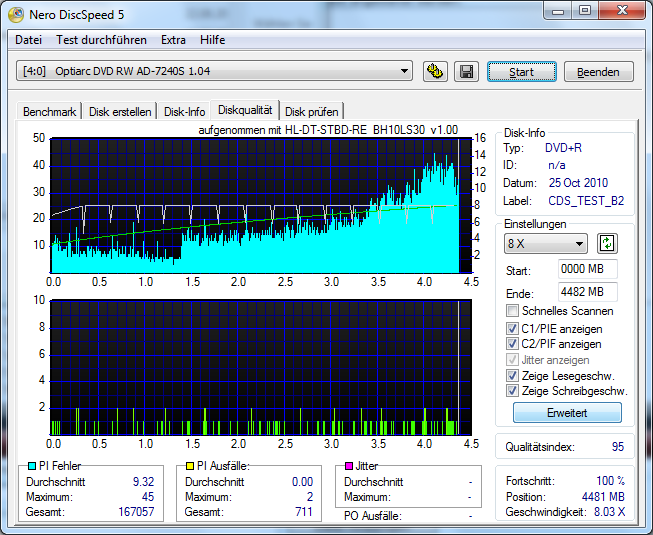
Task: Click the Position value 4481 MB
Action: click(603, 496)
